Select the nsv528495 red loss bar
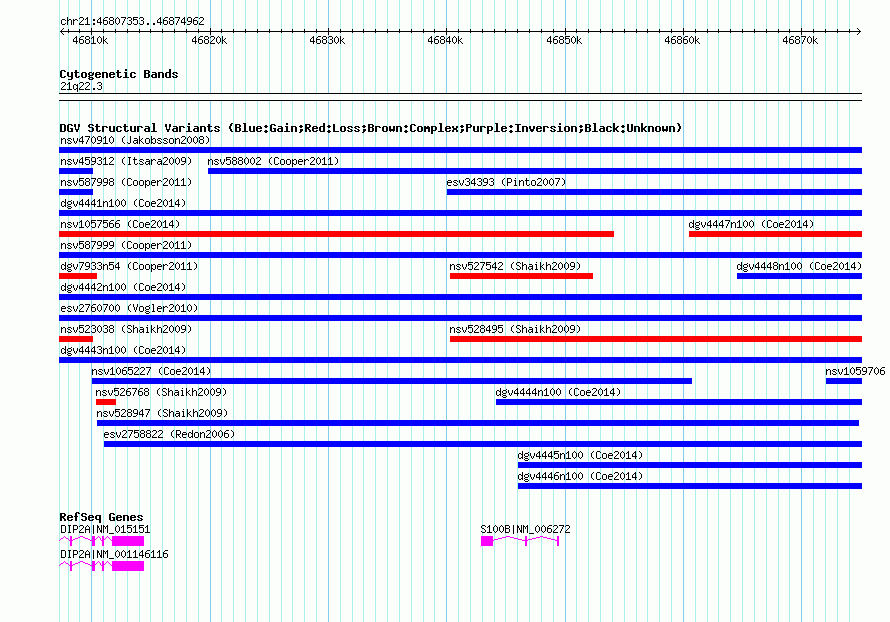 656,339
